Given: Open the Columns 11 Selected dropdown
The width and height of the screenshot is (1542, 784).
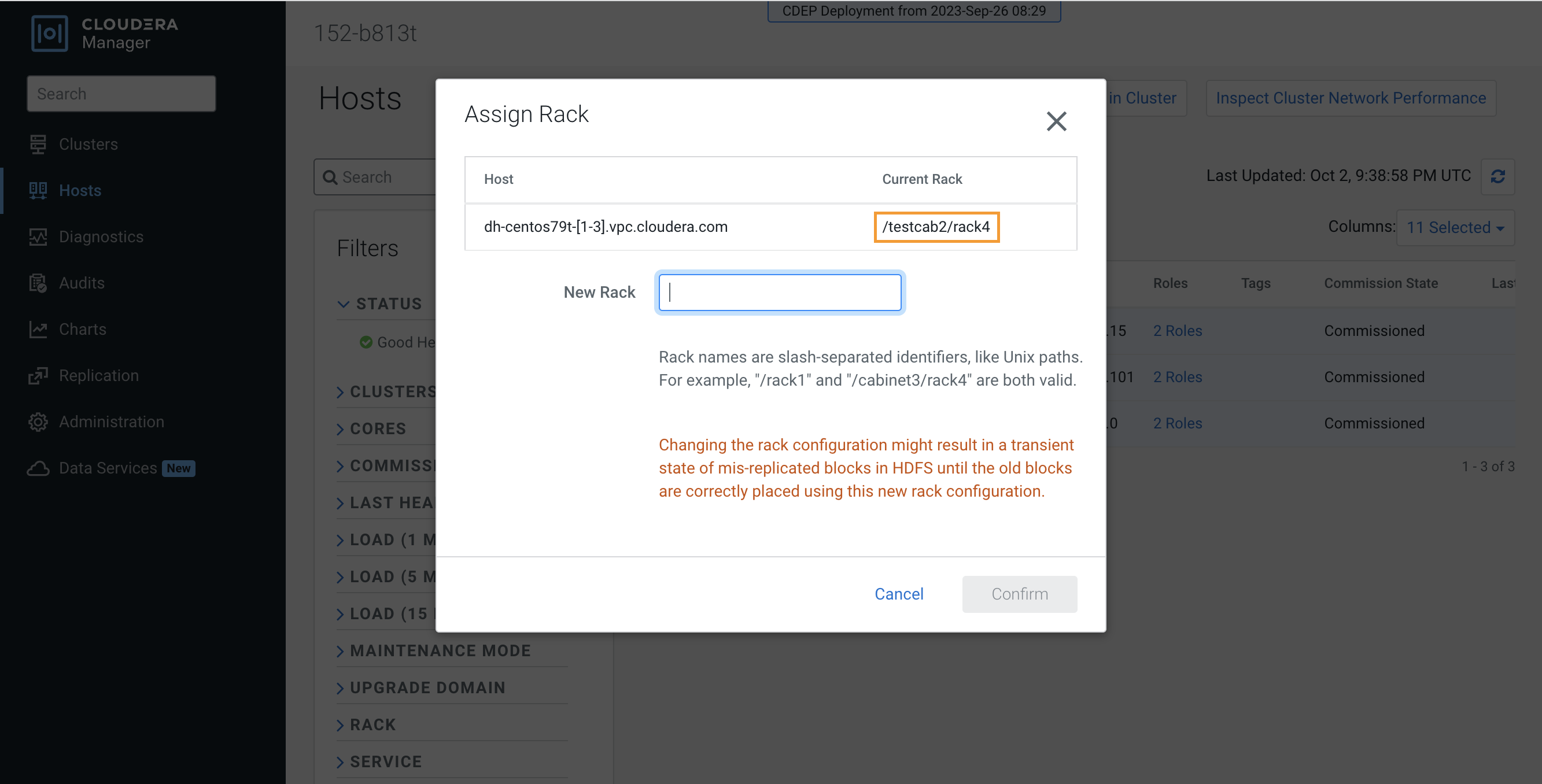Looking at the screenshot, I should click(x=1455, y=227).
